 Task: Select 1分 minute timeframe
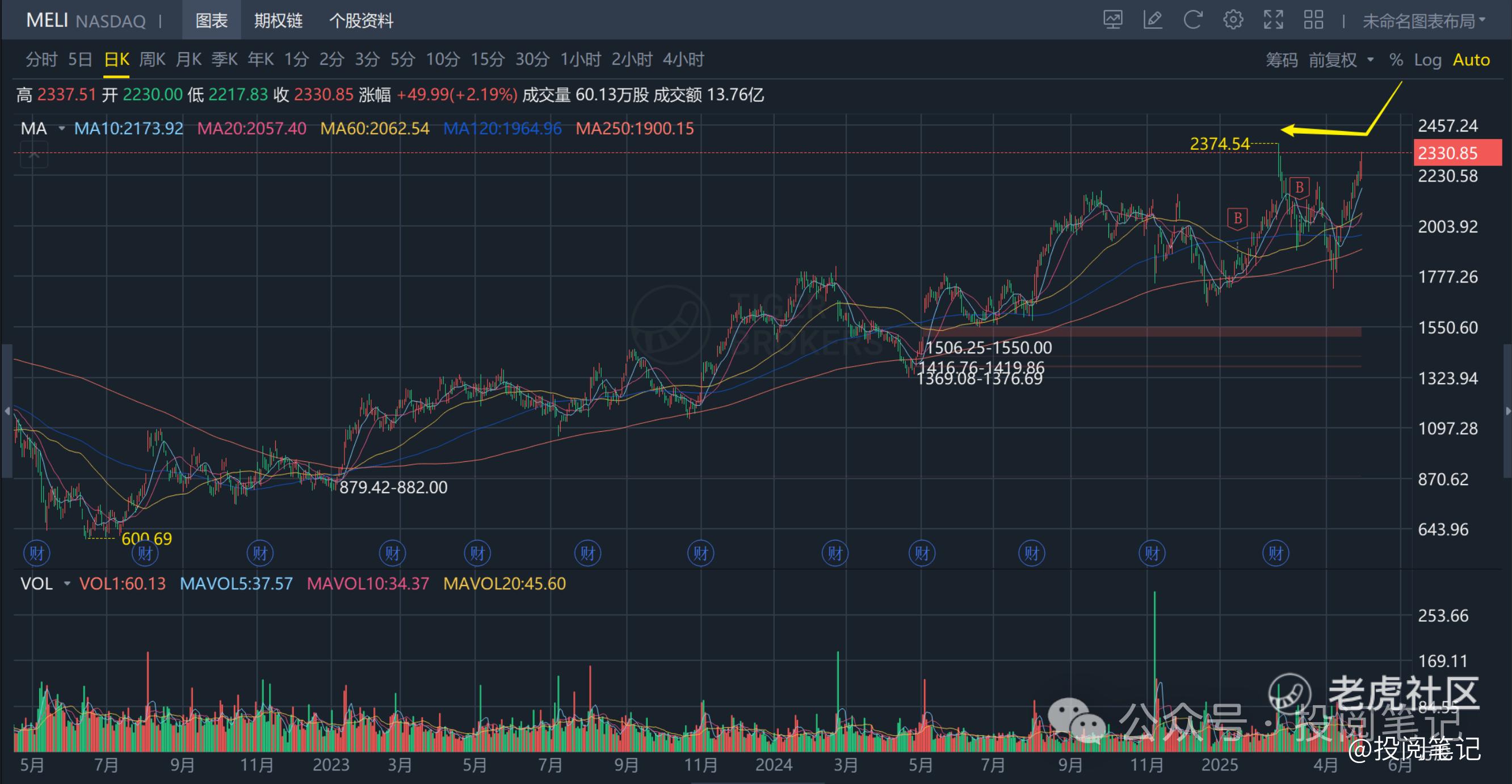coord(296,59)
